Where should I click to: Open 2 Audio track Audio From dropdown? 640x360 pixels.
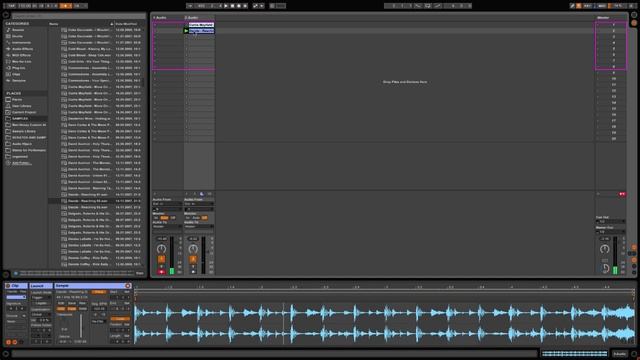(199, 204)
